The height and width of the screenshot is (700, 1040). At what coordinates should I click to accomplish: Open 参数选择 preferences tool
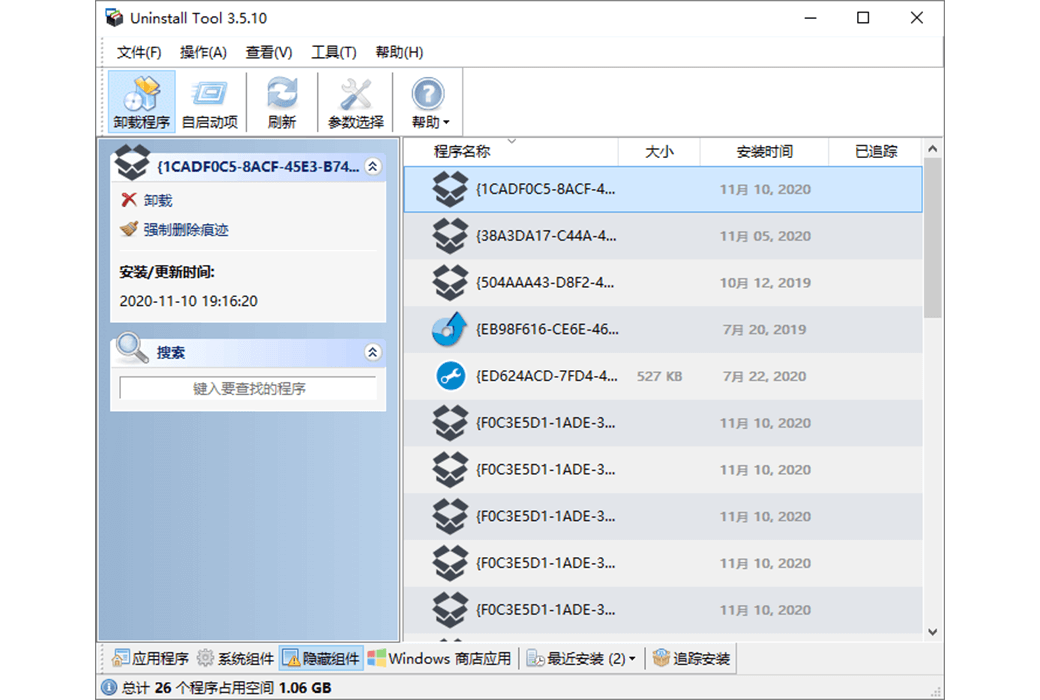coord(356,102)
